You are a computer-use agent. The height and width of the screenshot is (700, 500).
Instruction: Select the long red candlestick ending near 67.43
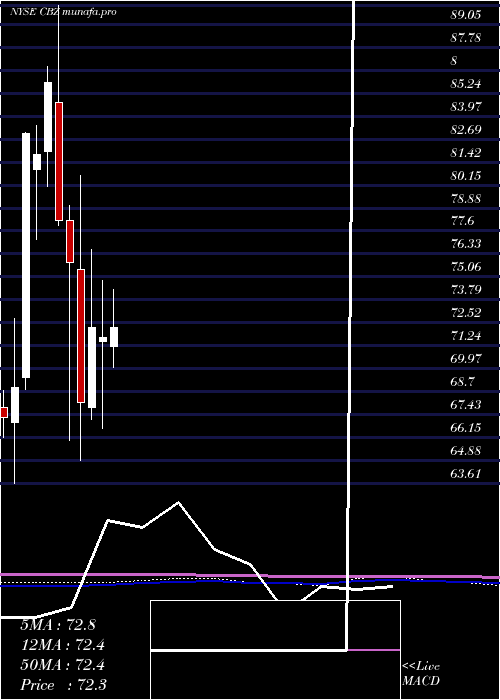81,336
